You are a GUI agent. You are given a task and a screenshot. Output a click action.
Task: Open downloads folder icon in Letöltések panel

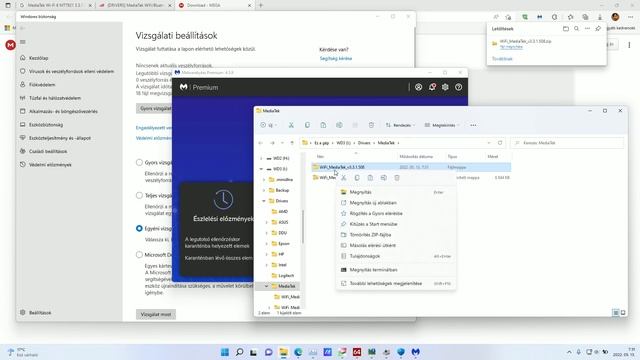click(566, 29)
